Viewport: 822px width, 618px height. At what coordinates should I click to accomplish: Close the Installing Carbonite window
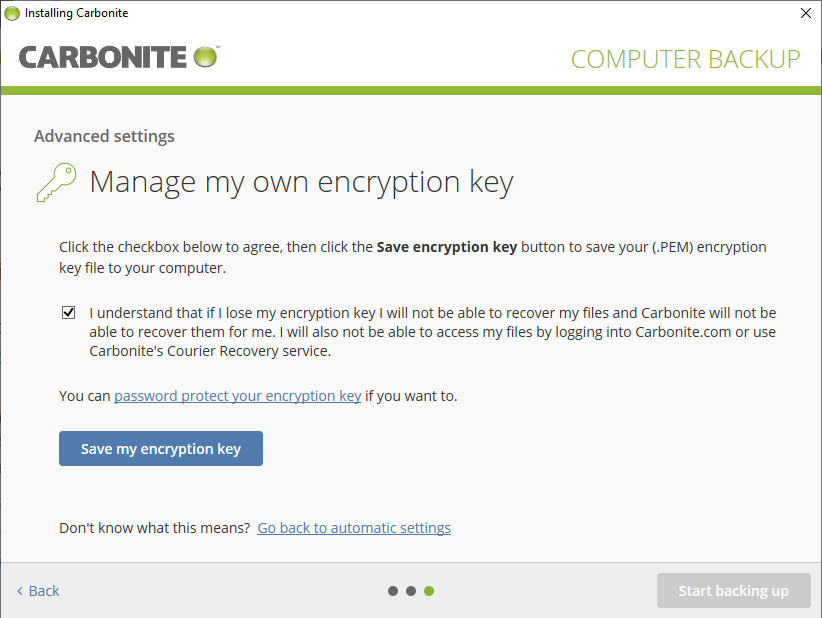point(805,13)
